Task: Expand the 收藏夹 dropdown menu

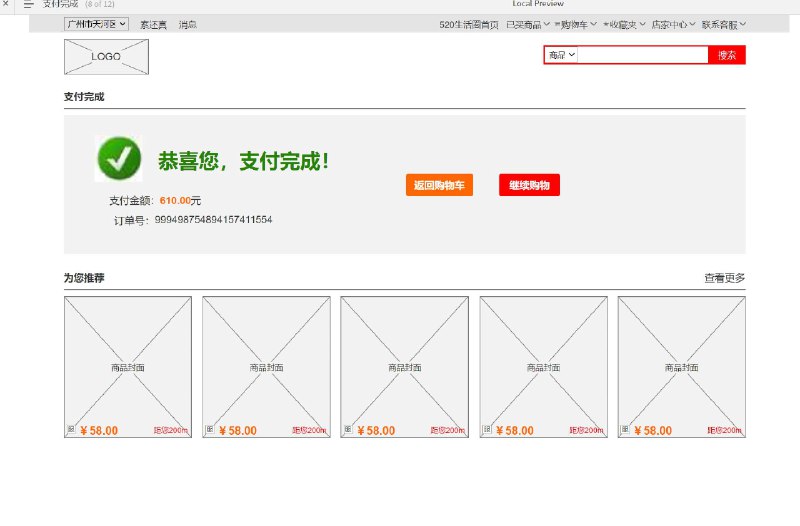Action: 624,24
